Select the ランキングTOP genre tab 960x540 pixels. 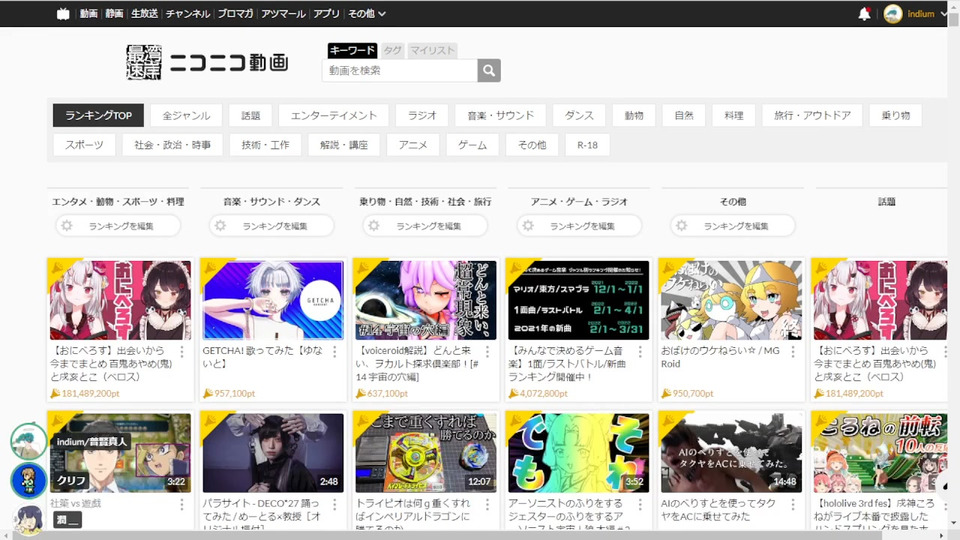coord(99,115)
